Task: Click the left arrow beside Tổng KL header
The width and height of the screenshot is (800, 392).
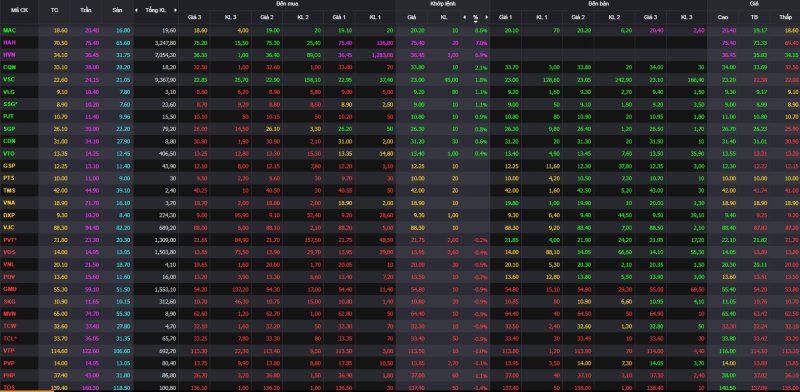Action: pyautogui.click(x=136, y=10)
